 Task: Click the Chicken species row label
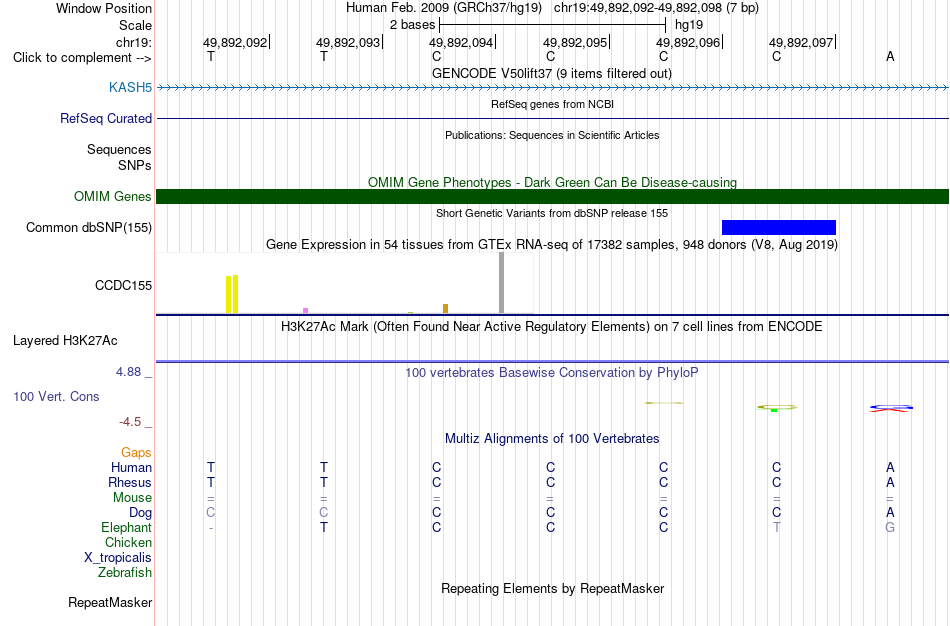coord(128,542)
